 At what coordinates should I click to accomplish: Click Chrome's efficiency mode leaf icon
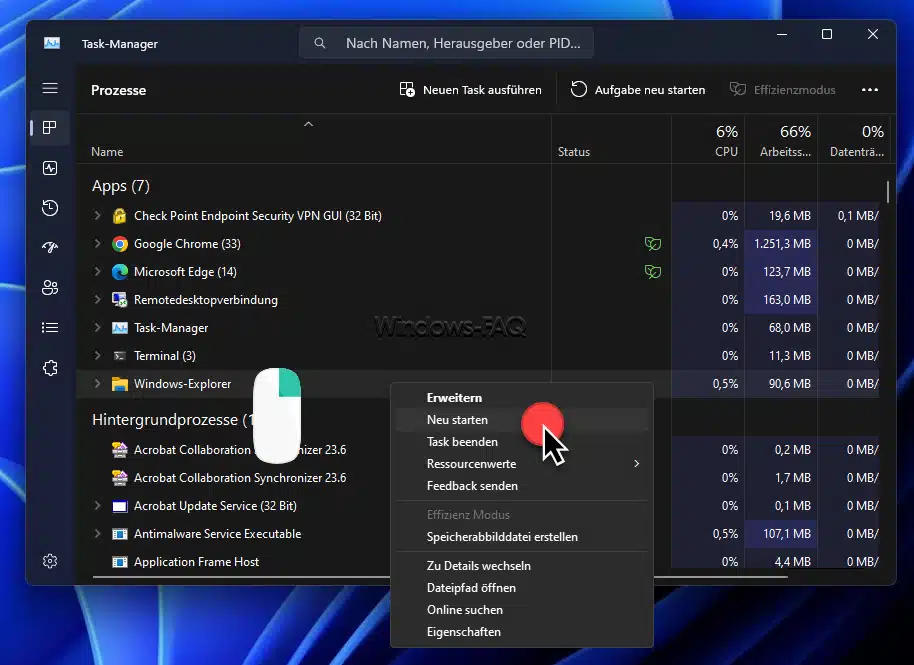pos(652,244)
